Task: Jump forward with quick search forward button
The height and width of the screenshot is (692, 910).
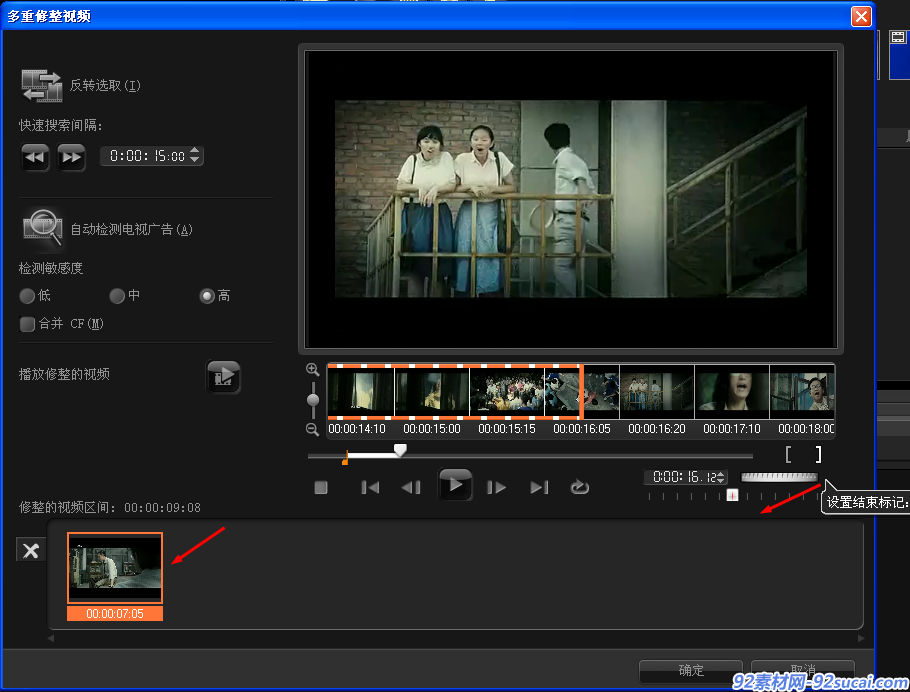Action: pyautogui.click(x=71, y=157)
